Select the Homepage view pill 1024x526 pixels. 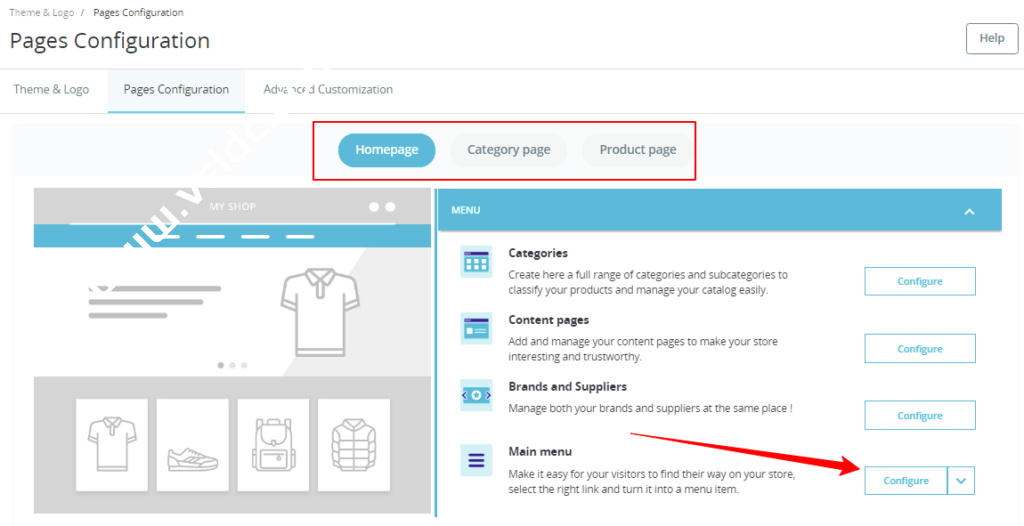pyautogui.click(x=386, y=150)
